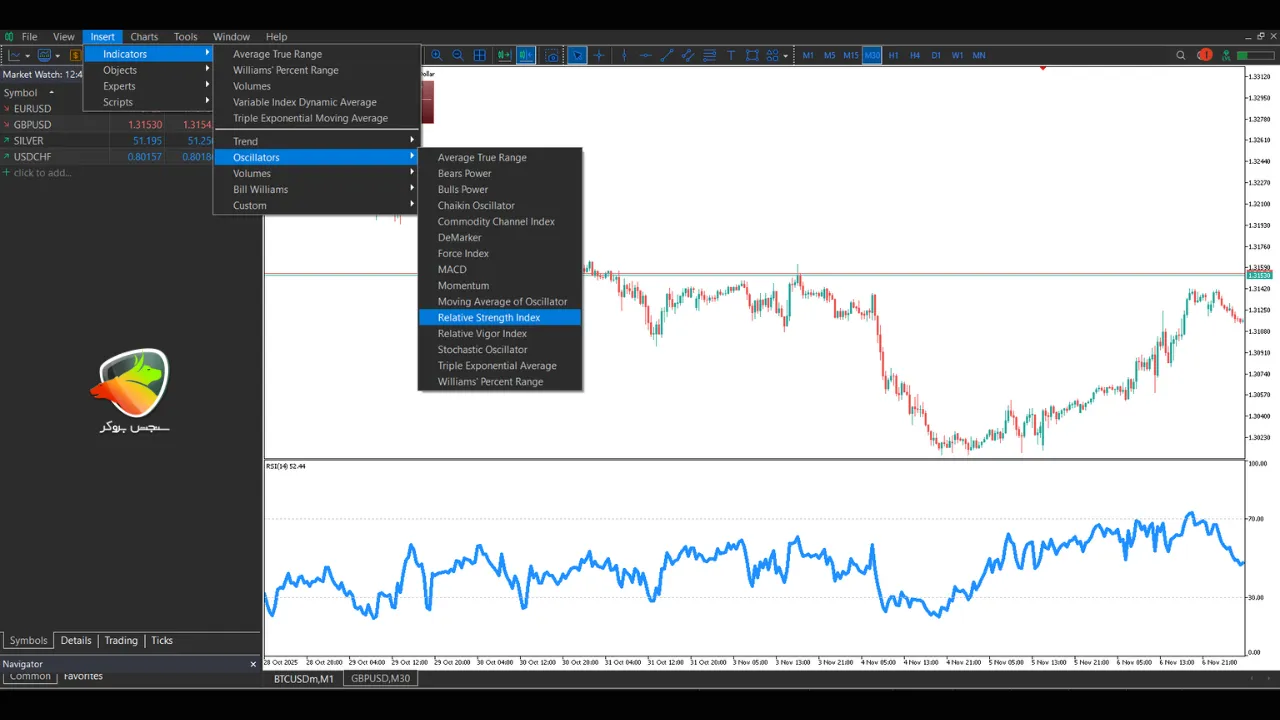Click the zoom in magnifier icon

437,55
